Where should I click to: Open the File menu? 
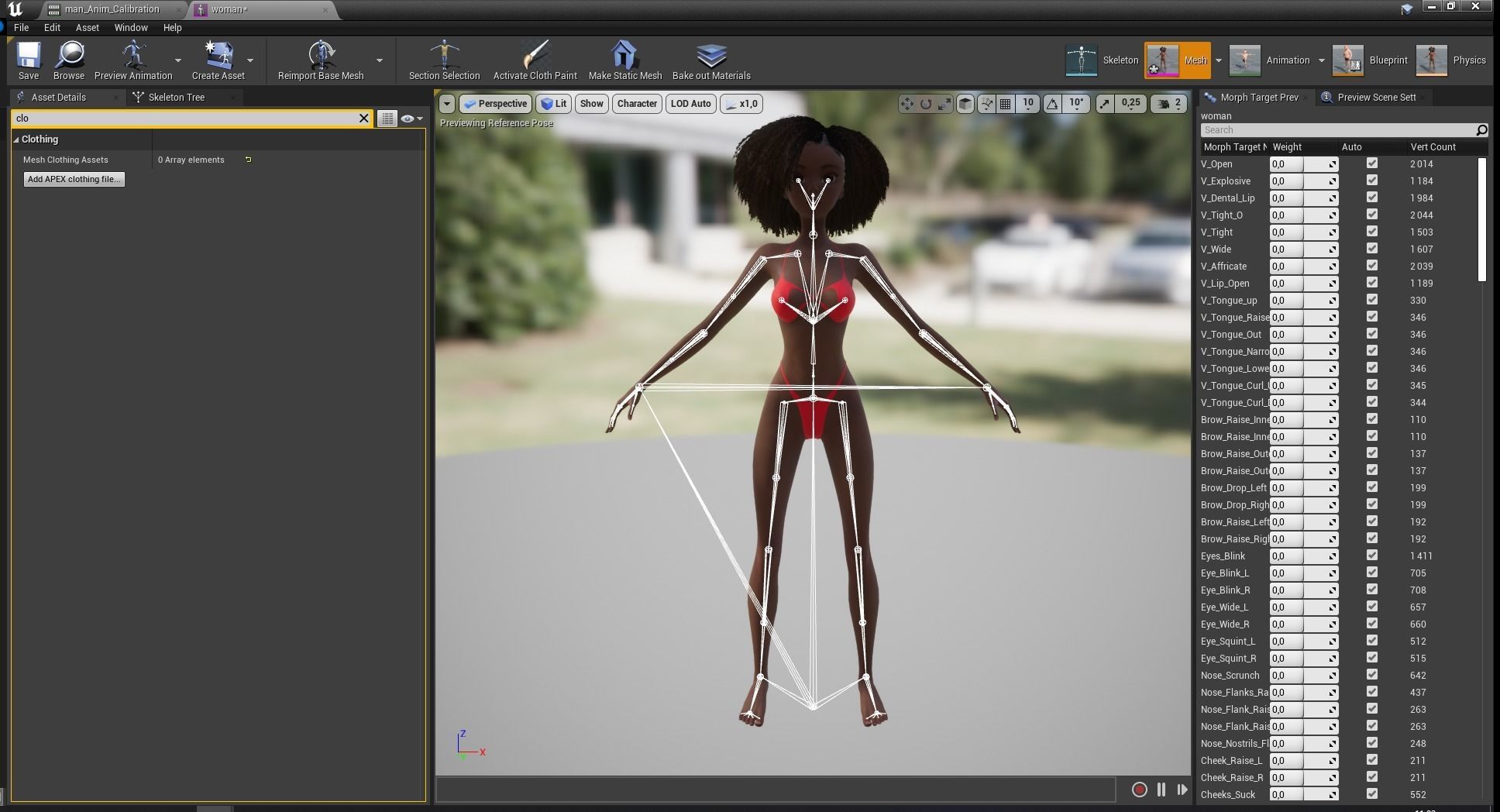click(22, 28)
